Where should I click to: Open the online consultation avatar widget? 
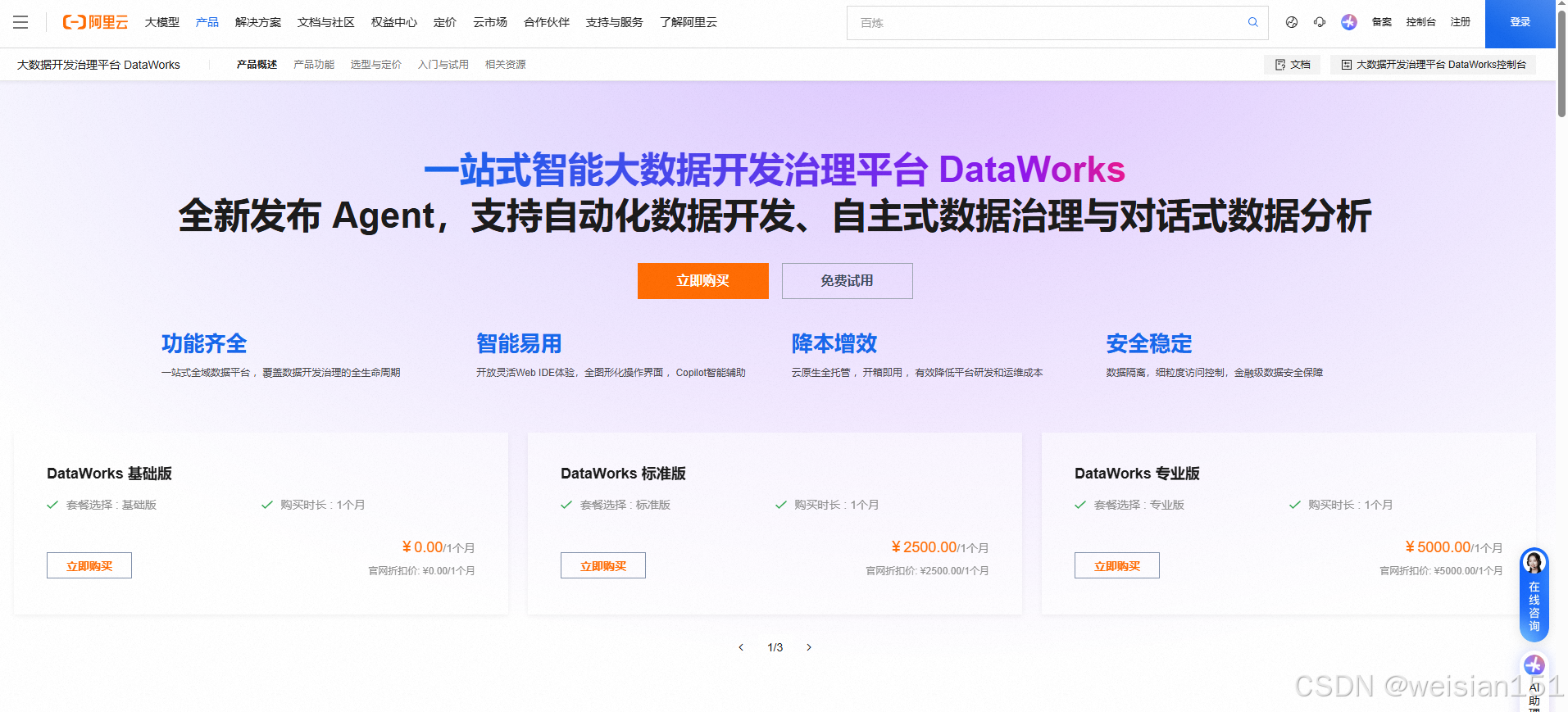pos(1534,594)
